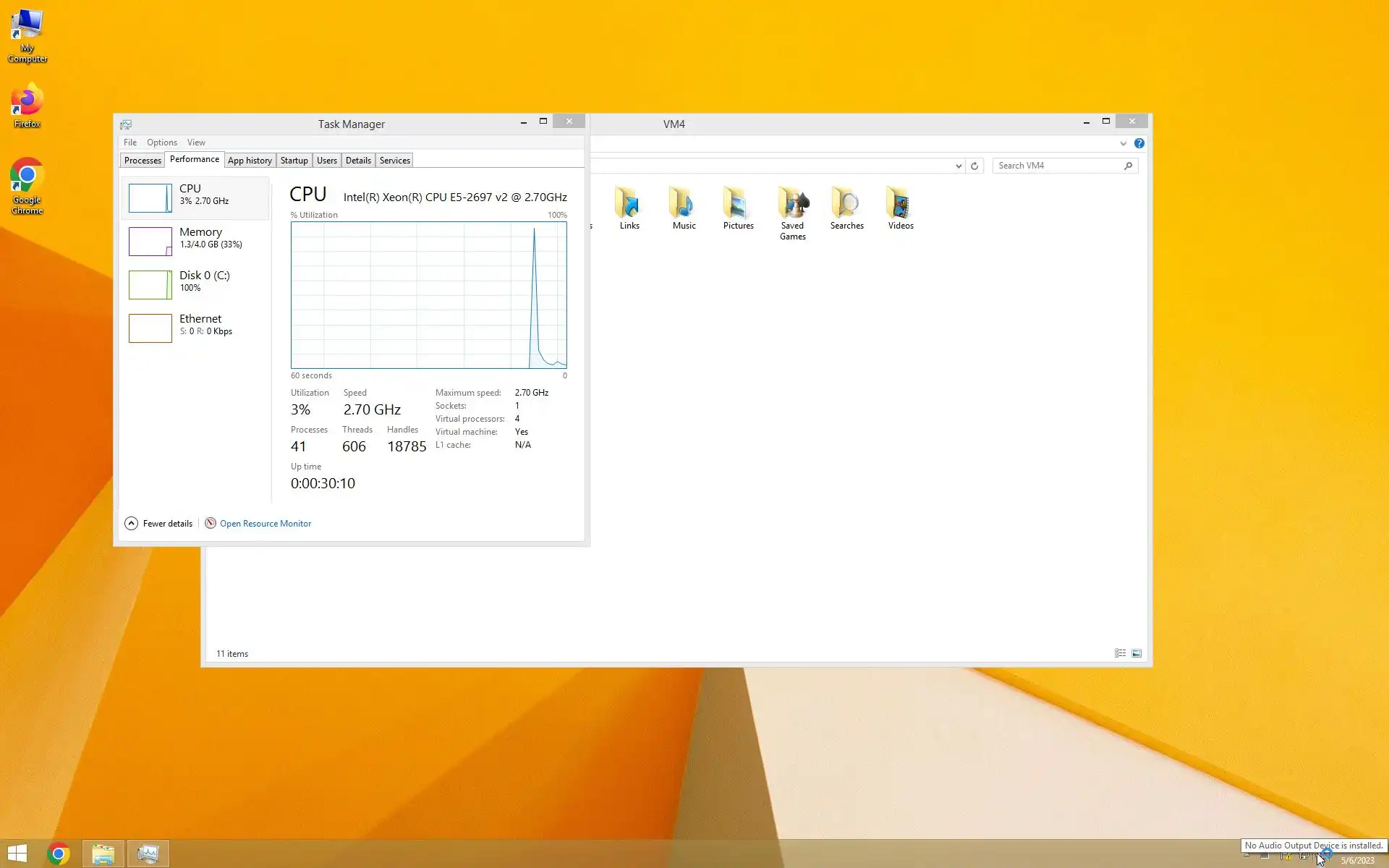Screen dimensions: 1389x868
Task: Refresh the VM4 folder view
Action: (x=974, y=166)
